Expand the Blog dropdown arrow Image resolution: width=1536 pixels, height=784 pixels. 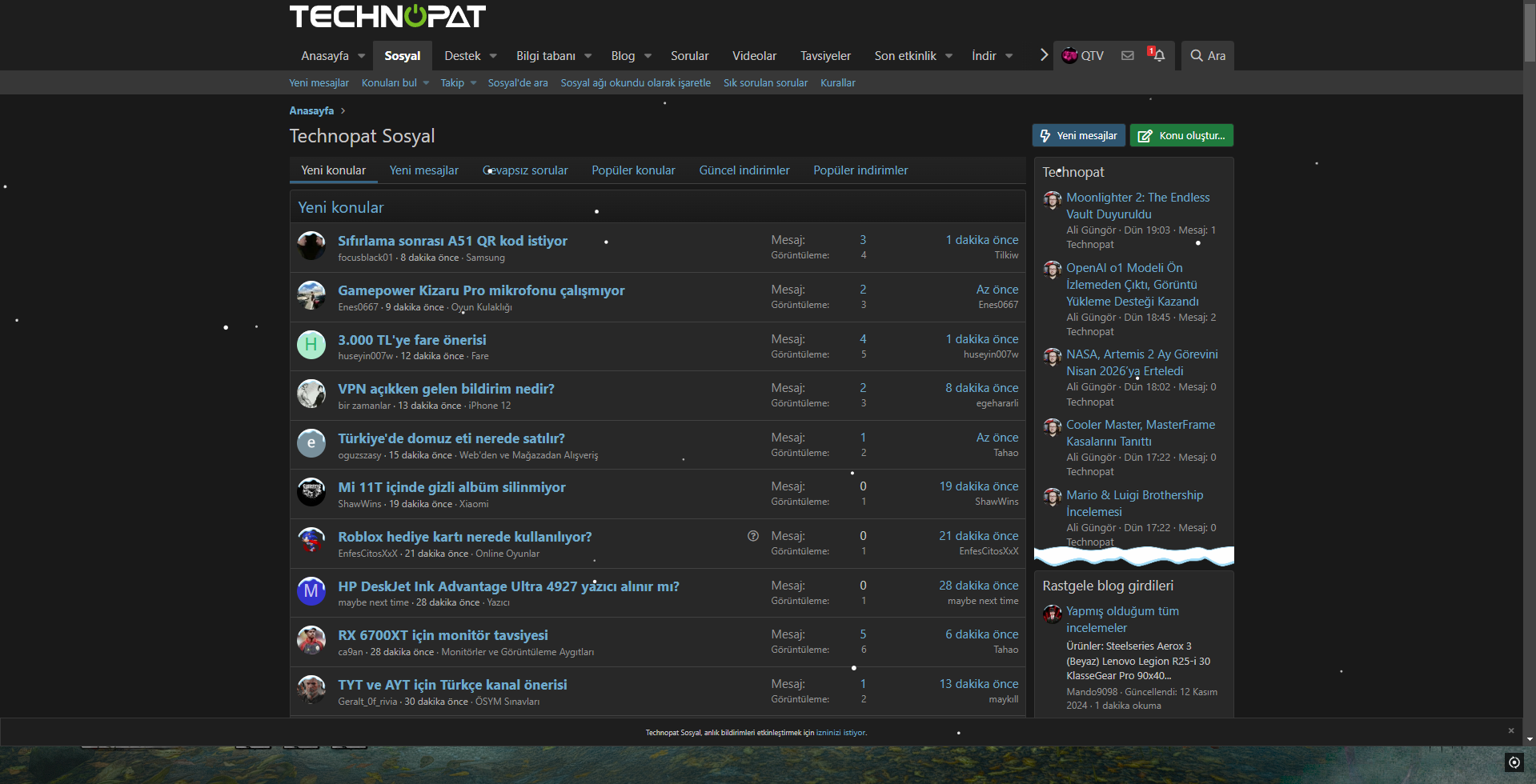point(648,56)
